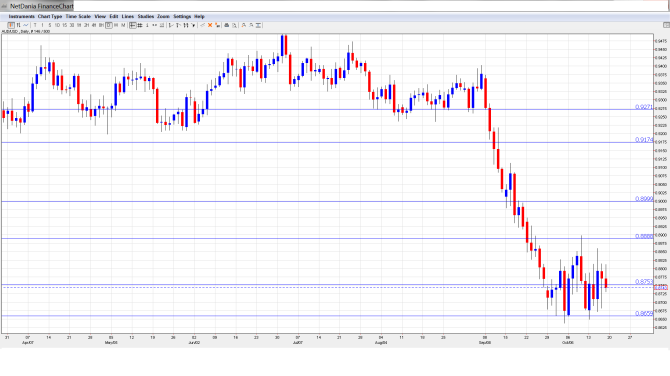The image size is (670, 376).
Task: Click the NetDania FinanceChart window title
Action: (41, 6)
